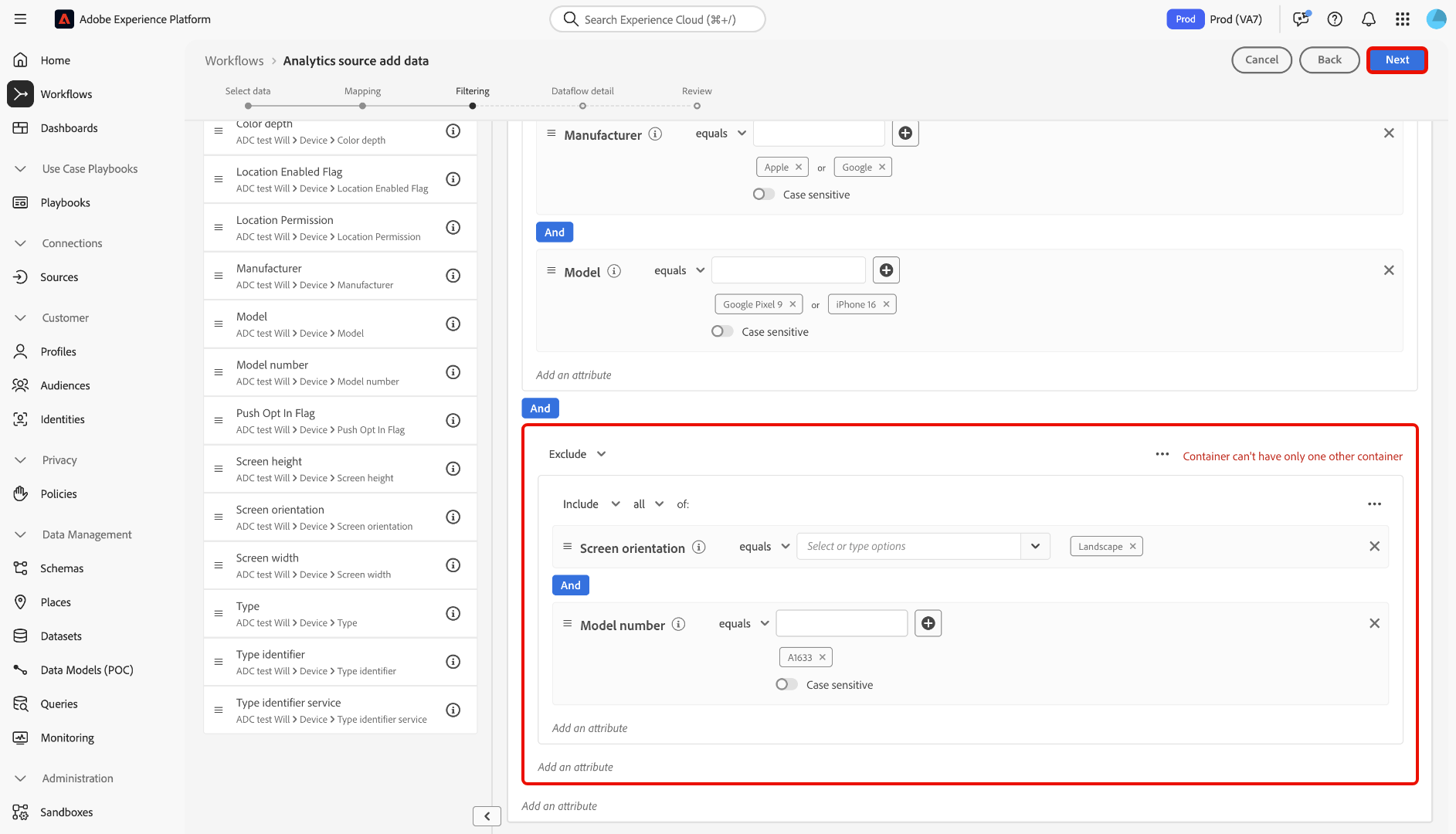Add value to Model filter with plus

887,270
